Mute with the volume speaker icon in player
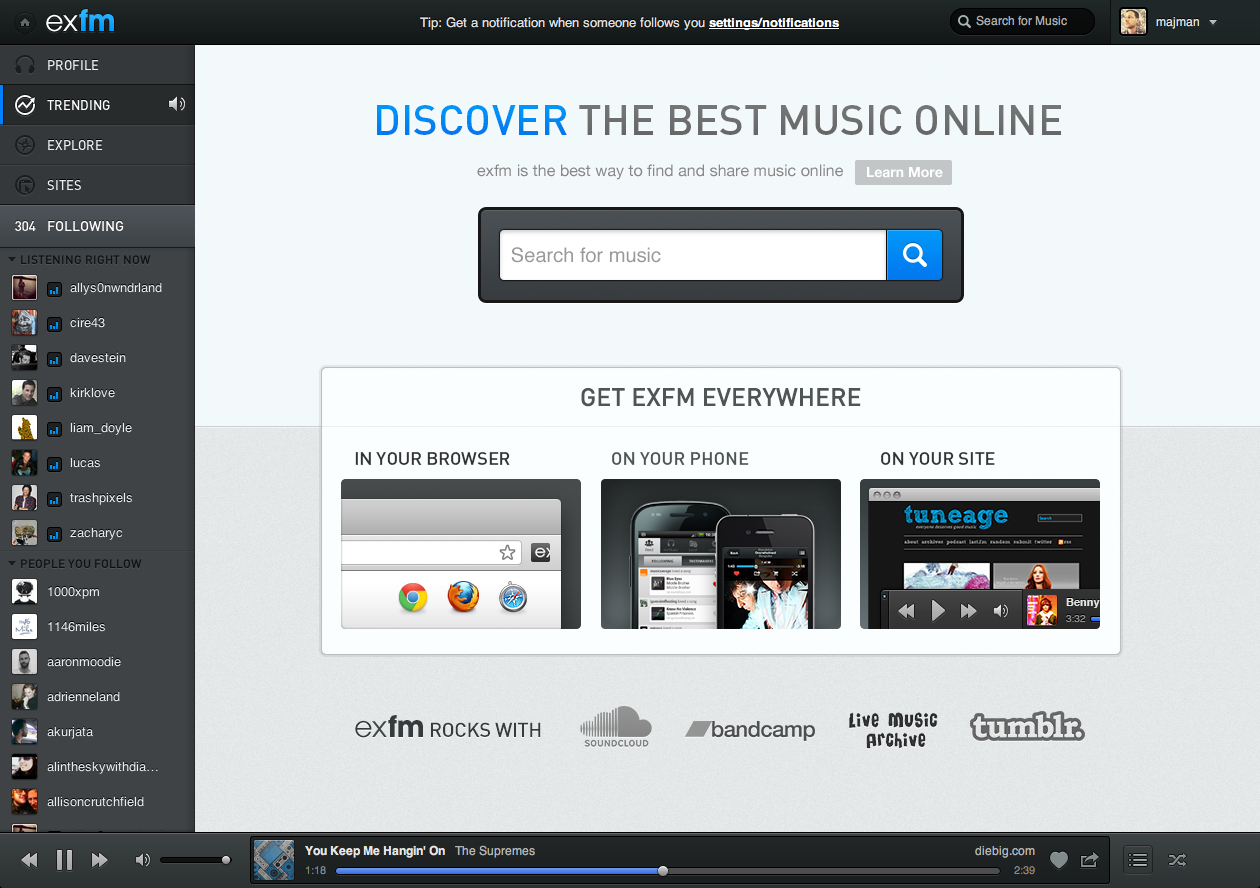 point(143,860)
